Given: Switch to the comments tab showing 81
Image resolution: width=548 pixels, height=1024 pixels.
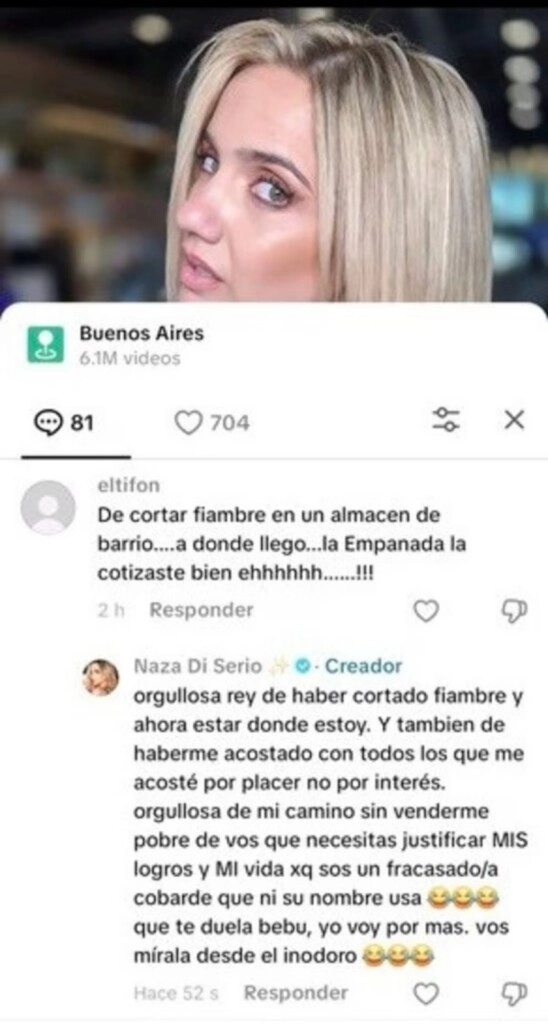Looking at the screenshot, I should point(63,423).
